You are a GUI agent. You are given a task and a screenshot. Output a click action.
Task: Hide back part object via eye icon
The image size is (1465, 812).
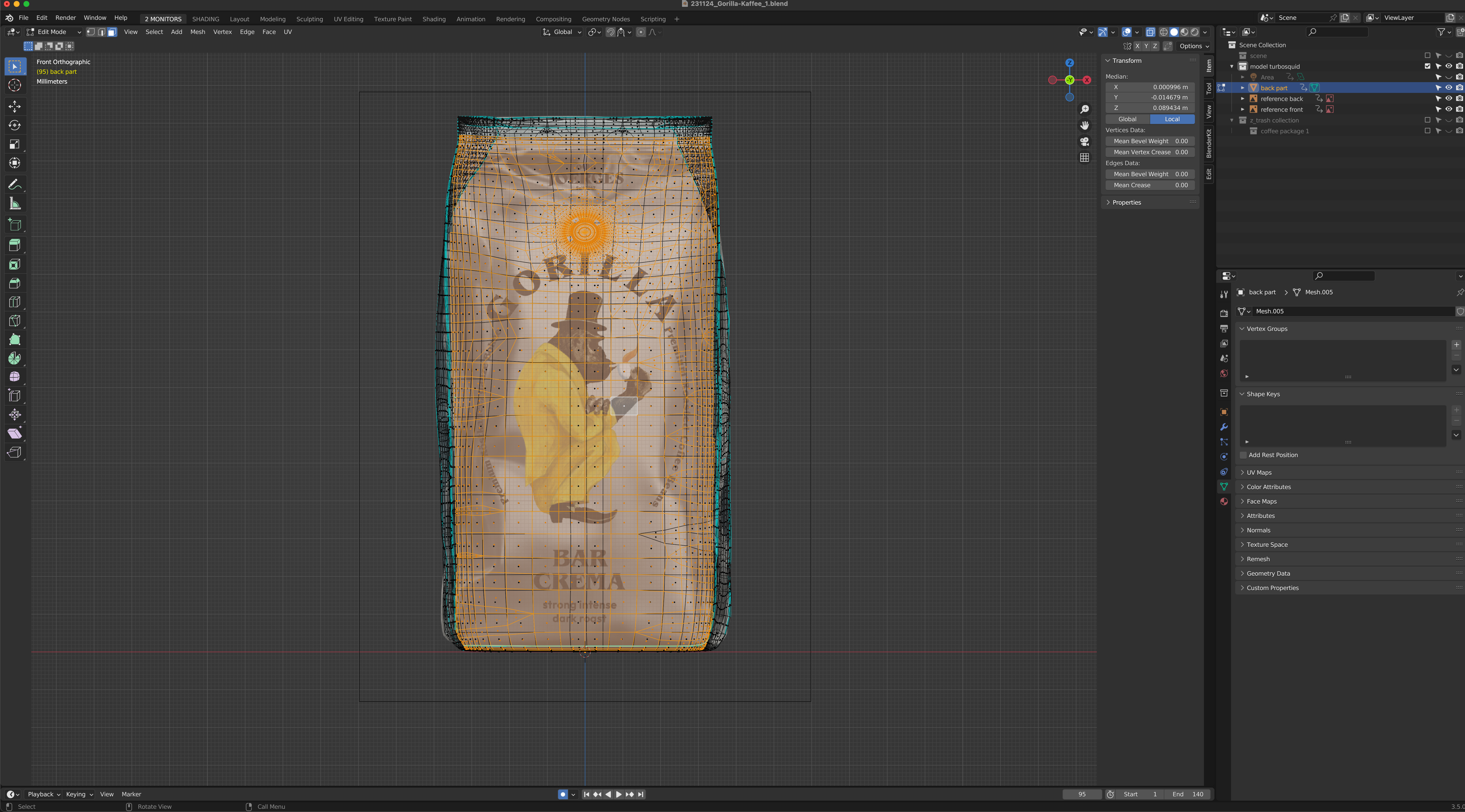pos(1449,88)
